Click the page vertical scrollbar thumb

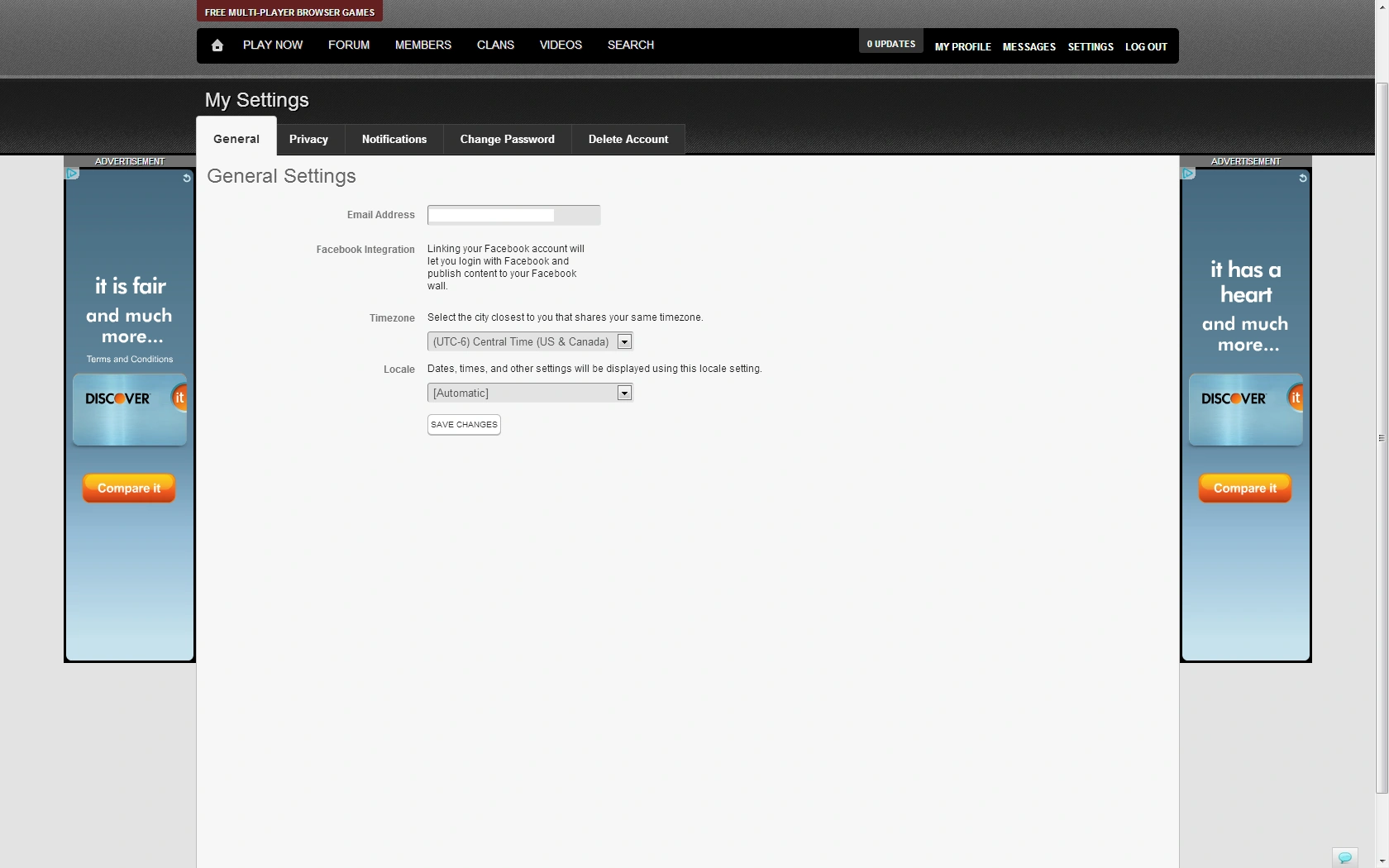click(x=1382, y=438)
